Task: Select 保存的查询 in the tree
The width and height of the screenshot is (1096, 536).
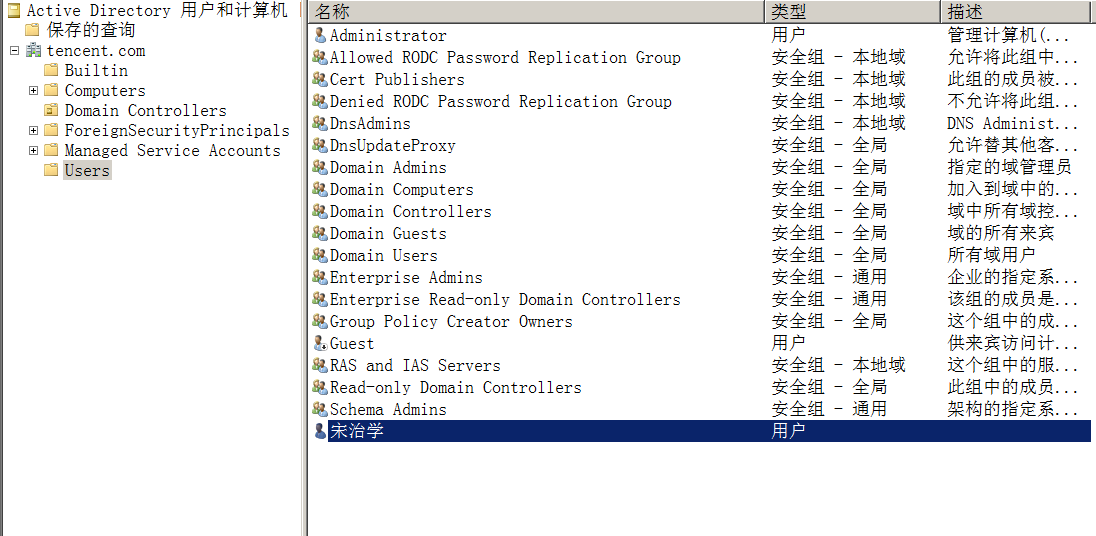Action: coord(91,30)
